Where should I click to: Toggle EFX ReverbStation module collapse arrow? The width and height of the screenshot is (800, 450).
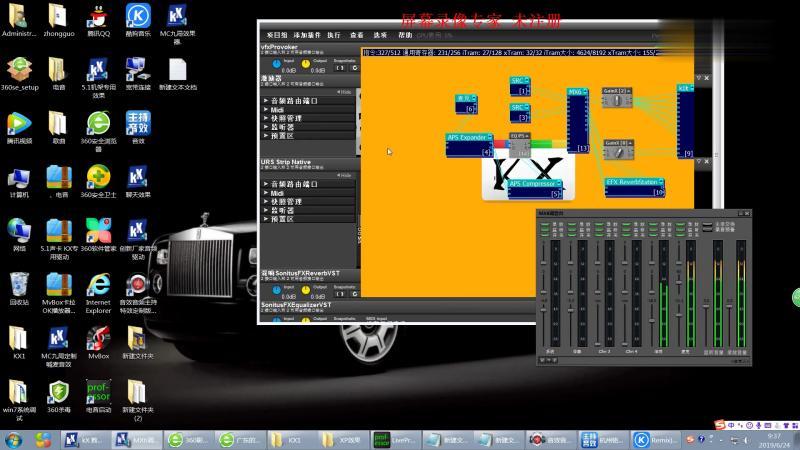point(661,182)
